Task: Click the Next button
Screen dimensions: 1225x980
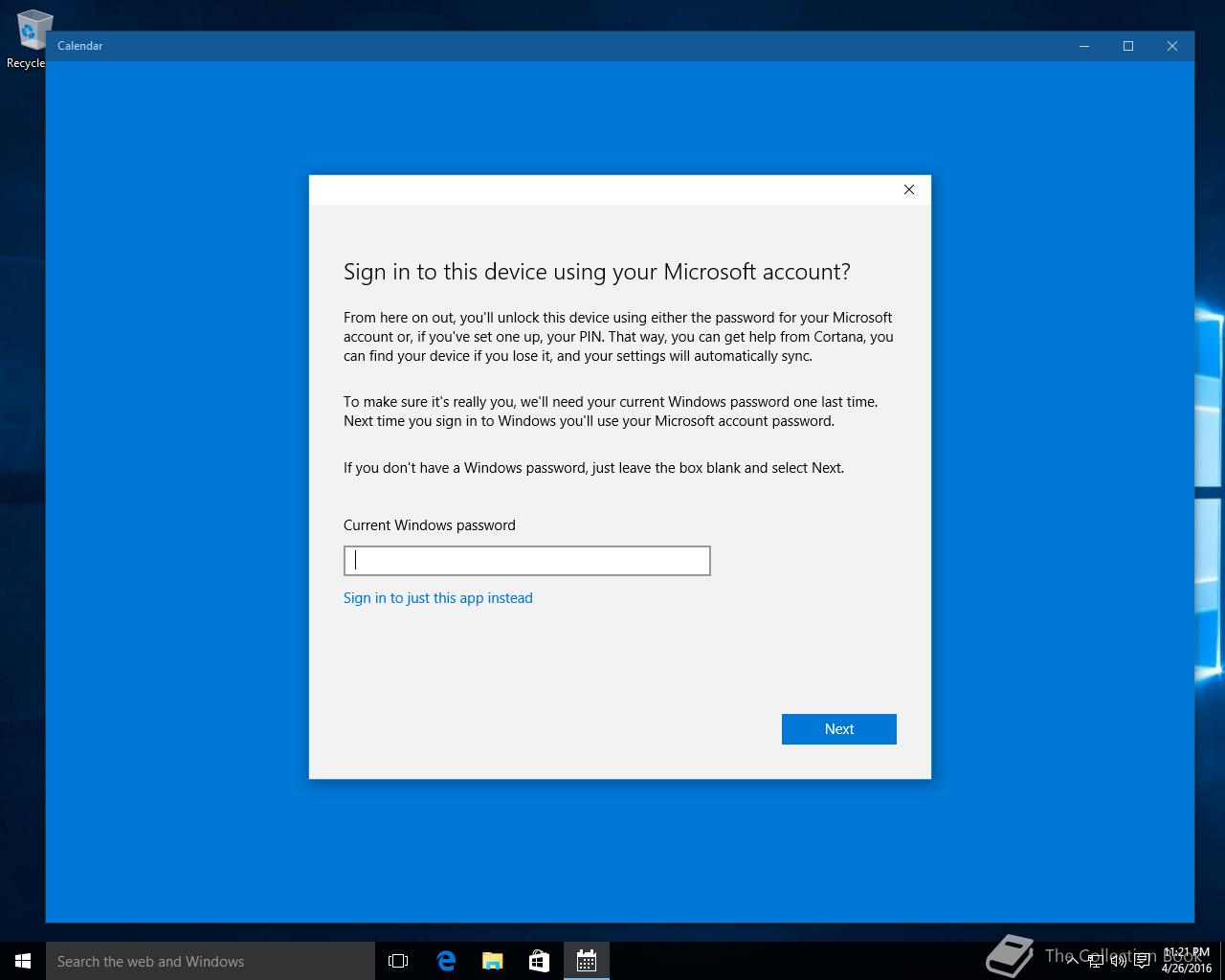Action: pos(839,729)
